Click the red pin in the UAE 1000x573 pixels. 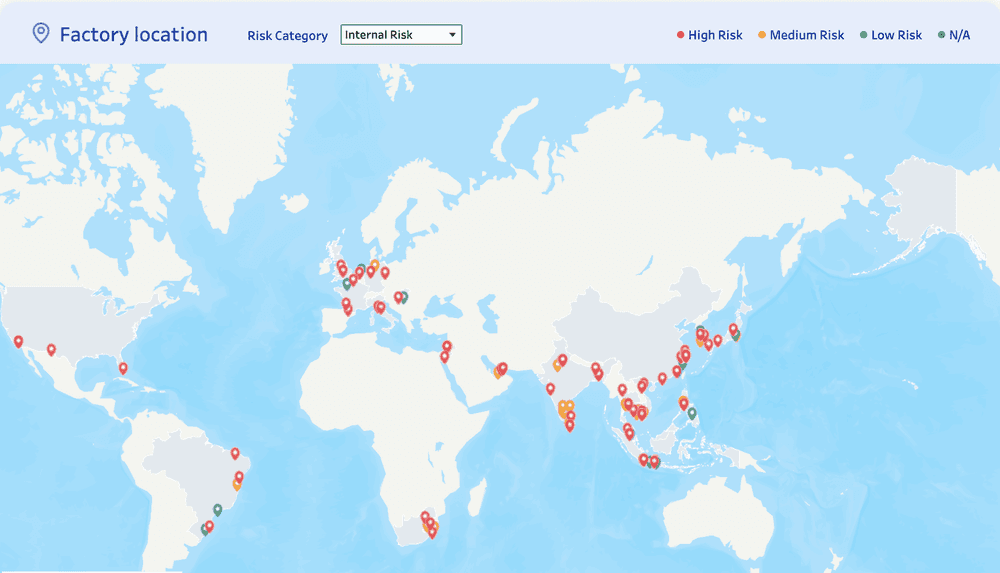point(503,369)
